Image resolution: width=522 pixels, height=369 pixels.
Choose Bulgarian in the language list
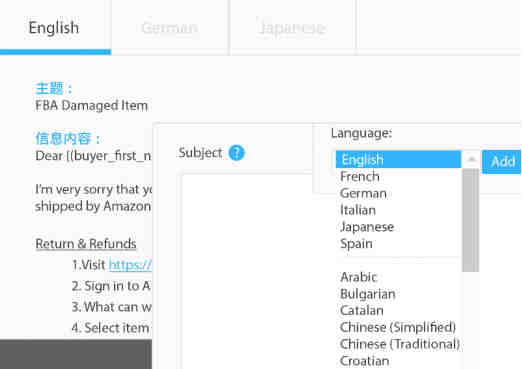click(398, 294)
